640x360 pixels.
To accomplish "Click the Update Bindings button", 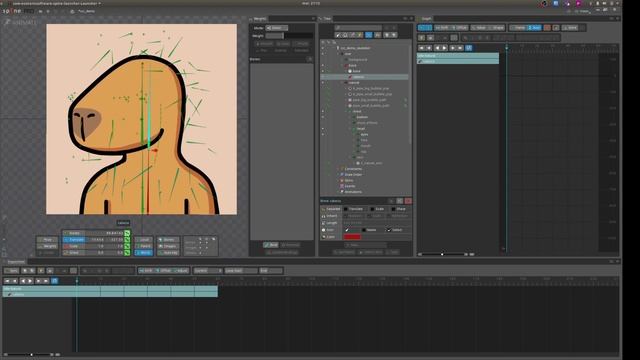I will (x=282, y=252).
